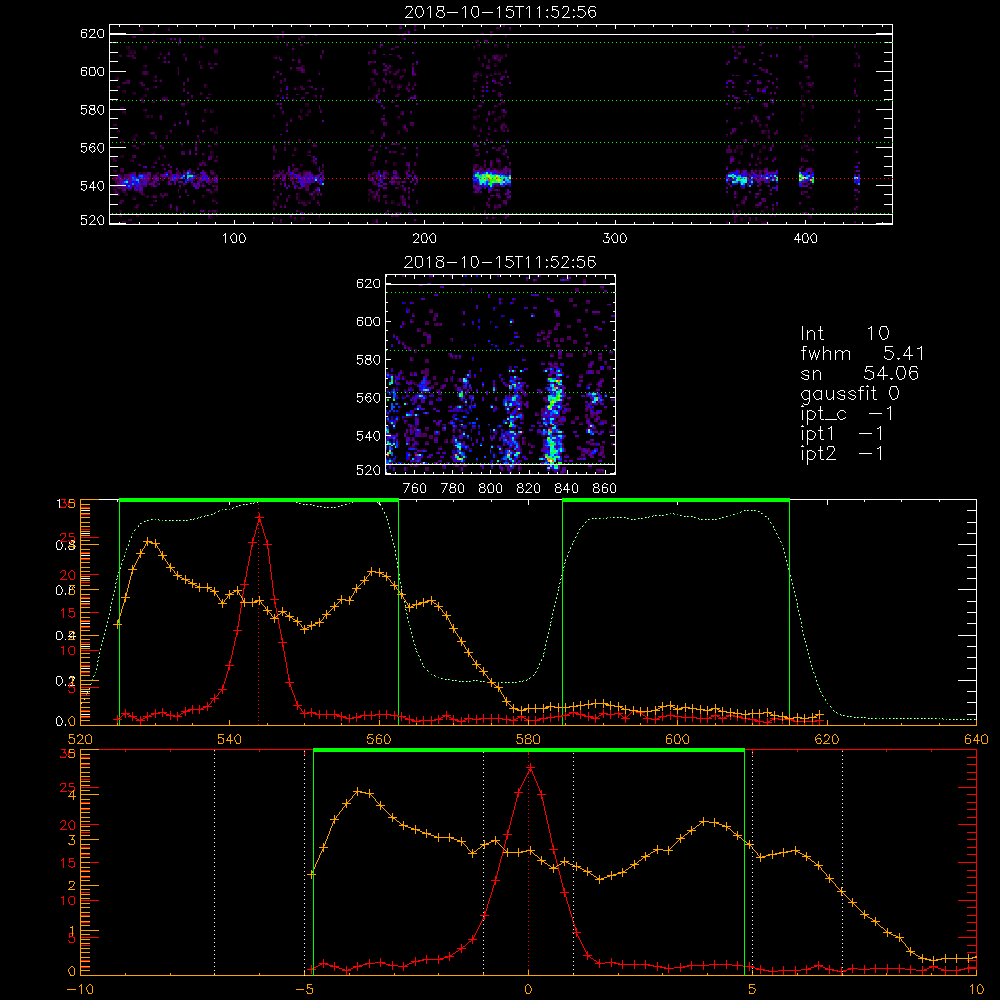This screenshot has height=1000, width=1000.
Task: Click tick label 840 under the middle image
Action: [566, 489]
